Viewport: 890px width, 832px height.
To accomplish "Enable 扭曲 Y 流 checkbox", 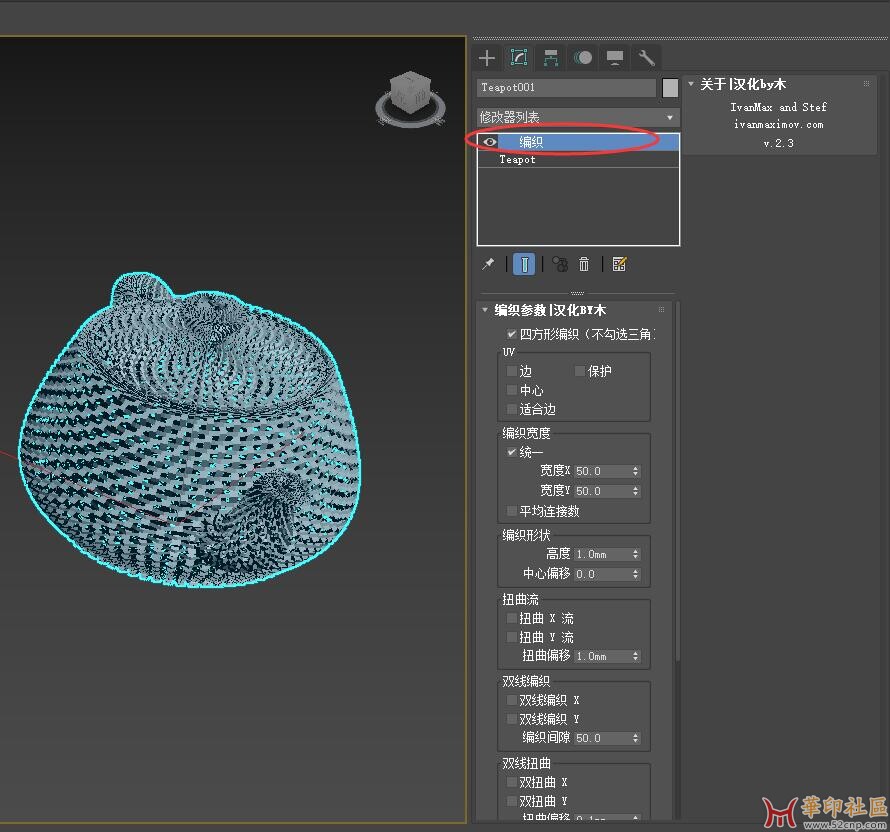I will (x=511, y=637).
